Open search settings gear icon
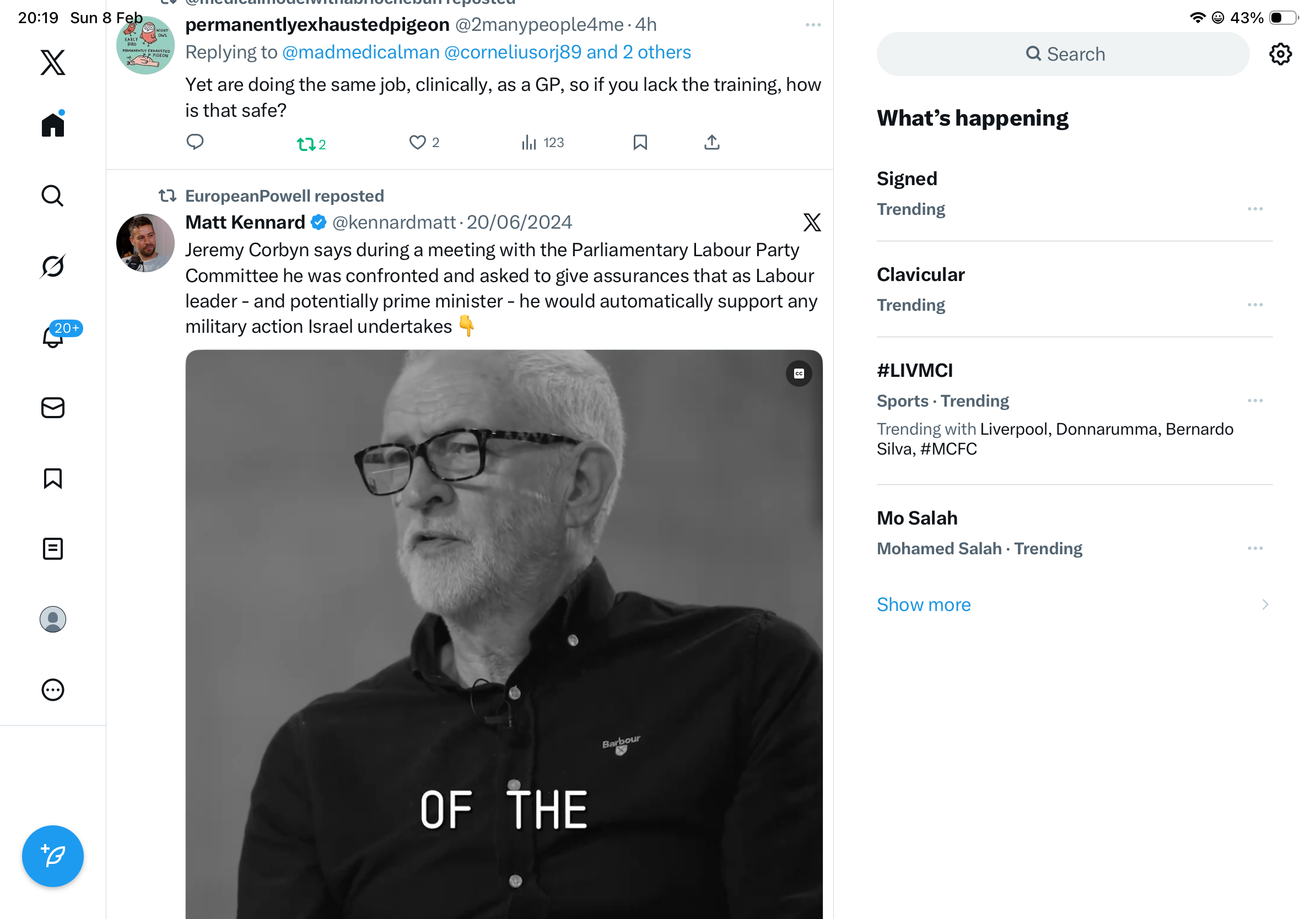The image size is (1316, 919). point(1279,55)
